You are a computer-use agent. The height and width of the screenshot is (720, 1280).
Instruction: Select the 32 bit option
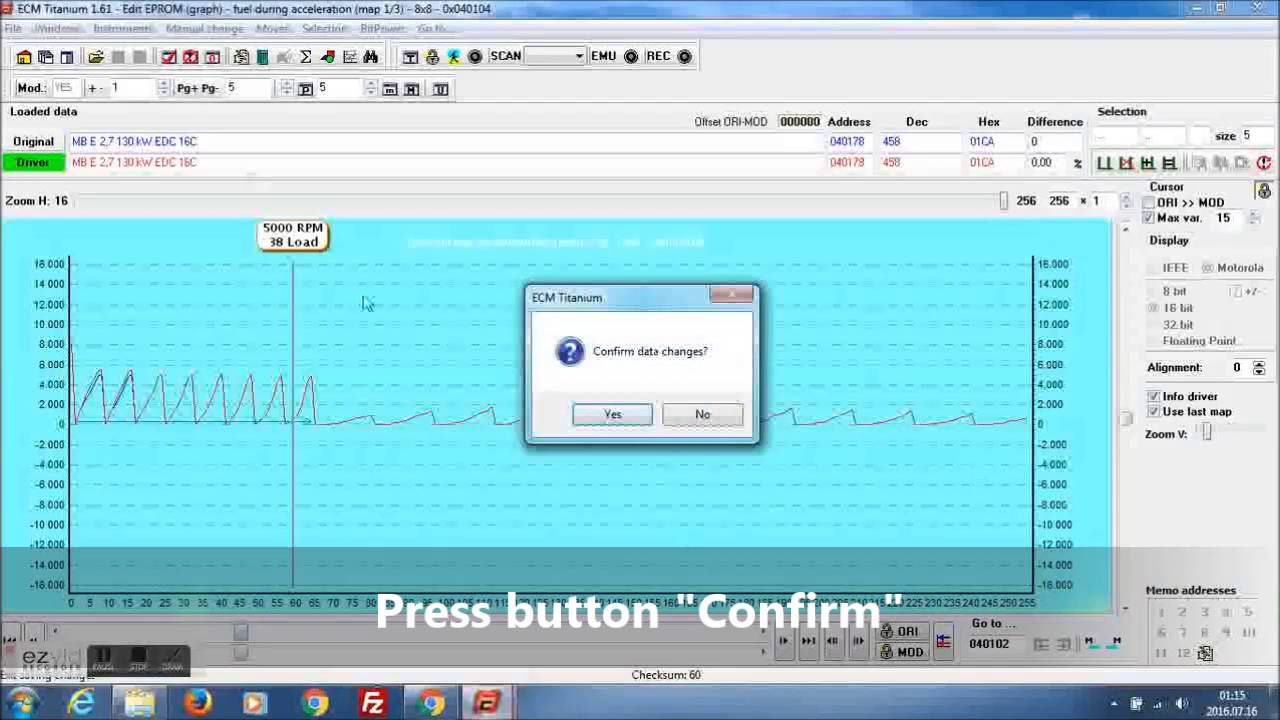[x=1171, y=325]
